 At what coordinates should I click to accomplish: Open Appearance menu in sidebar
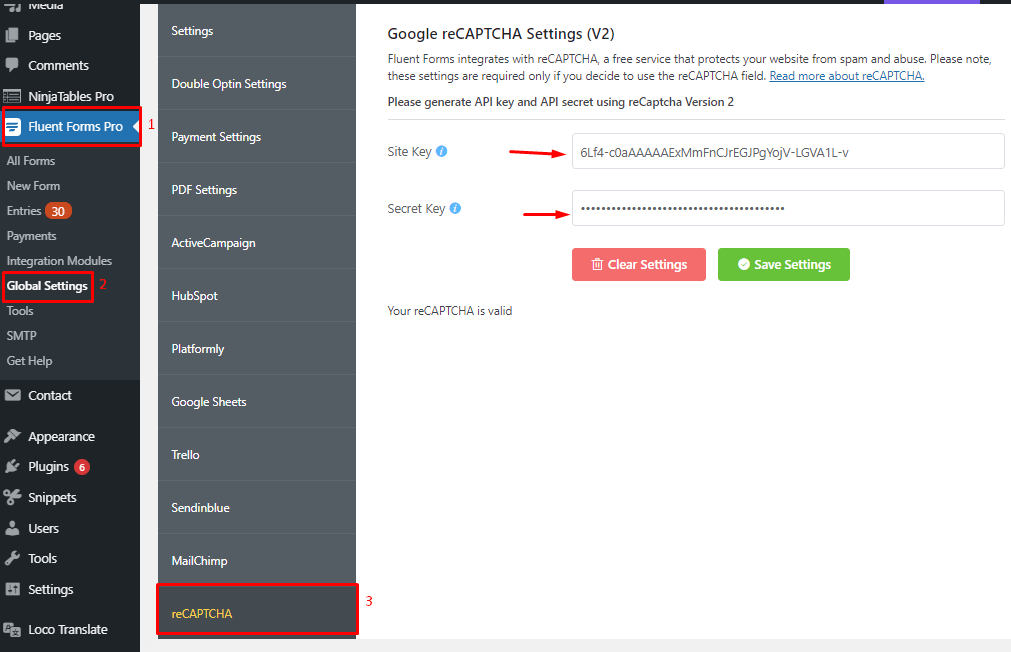point(61,437)
